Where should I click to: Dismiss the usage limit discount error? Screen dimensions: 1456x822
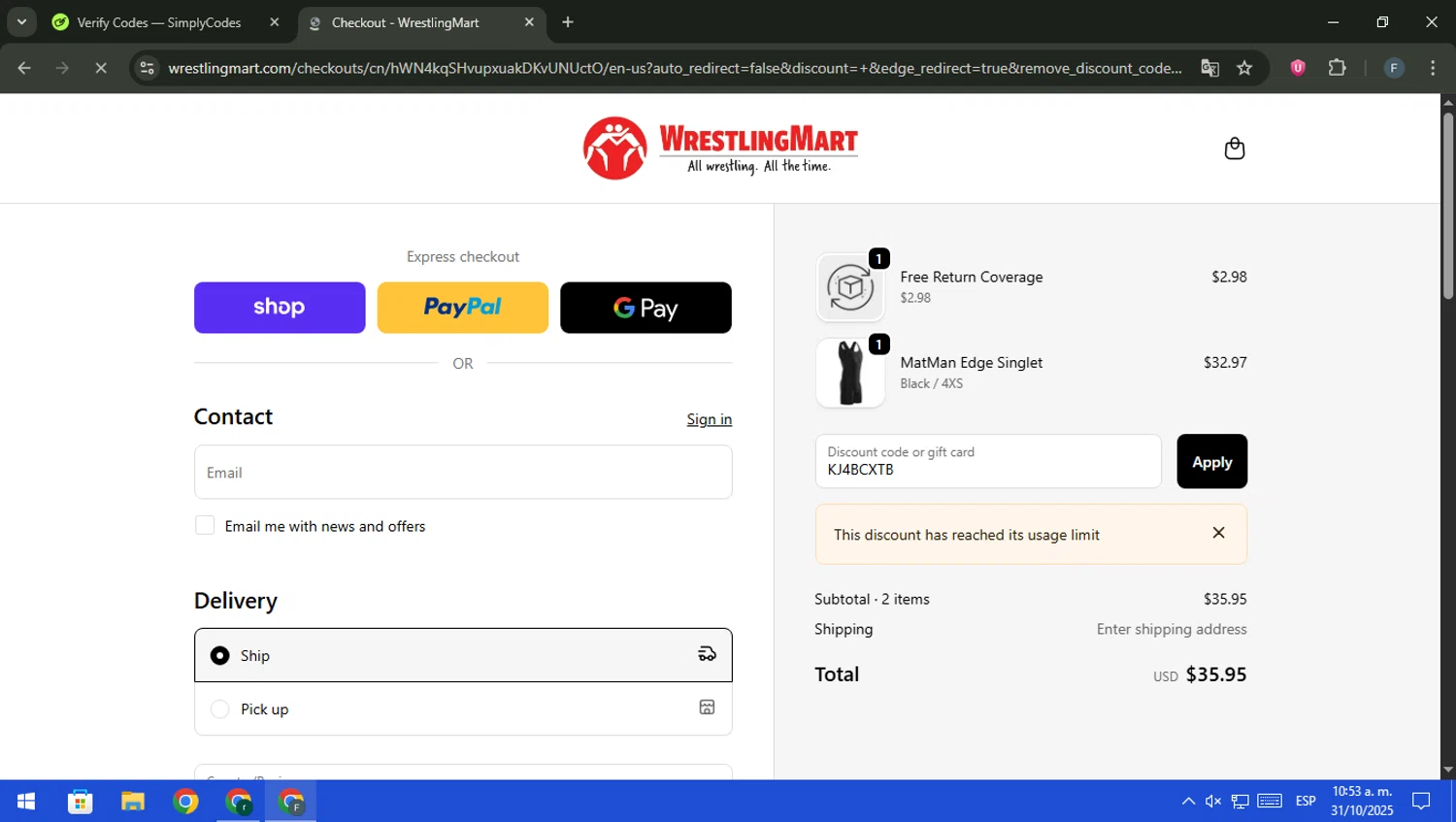(1218, 533)
